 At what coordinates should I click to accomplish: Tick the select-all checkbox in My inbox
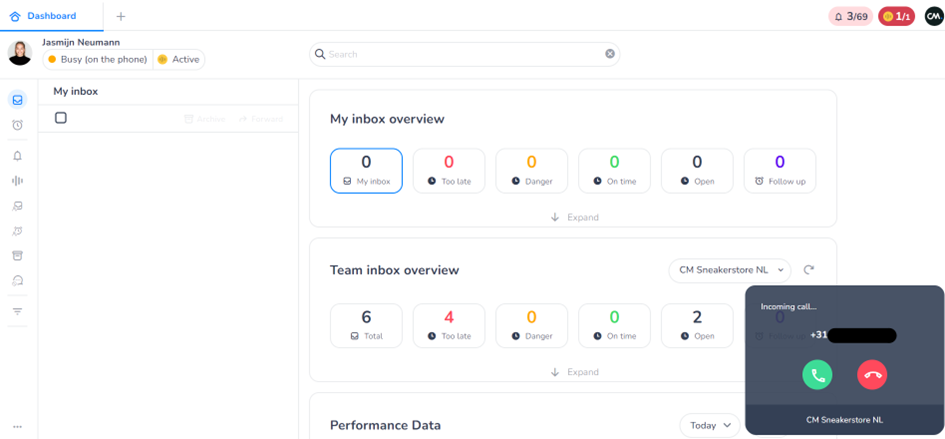[61, 118]
